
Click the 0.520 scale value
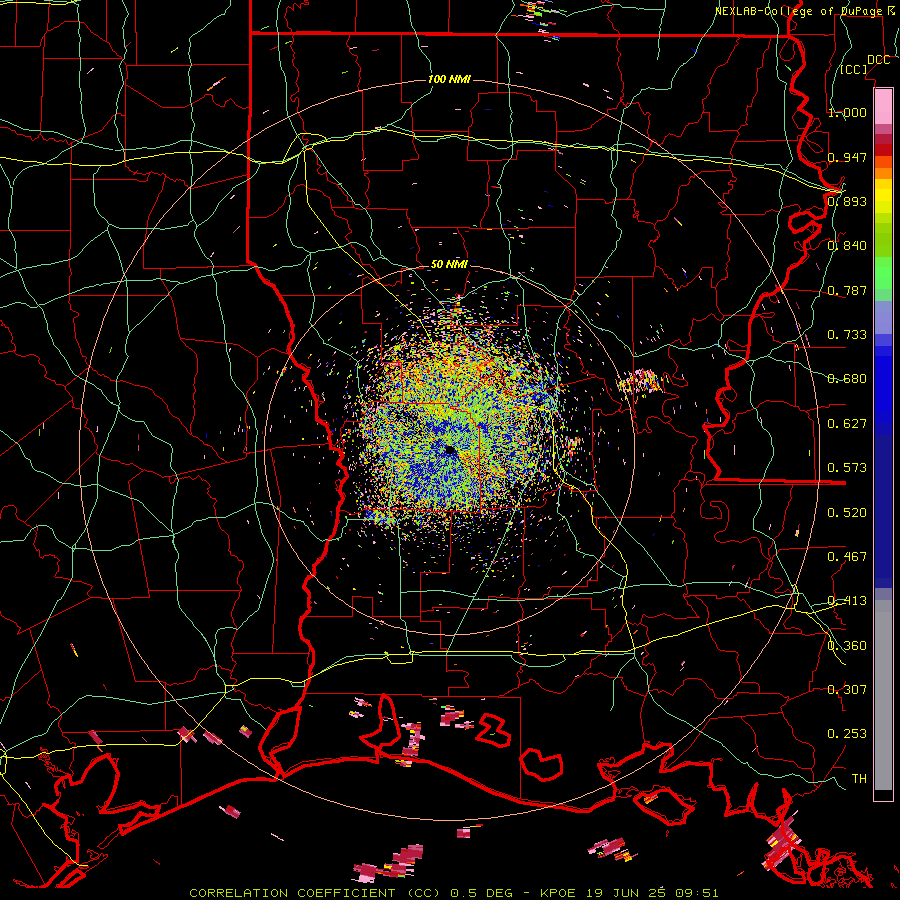[x=847, y=512]
